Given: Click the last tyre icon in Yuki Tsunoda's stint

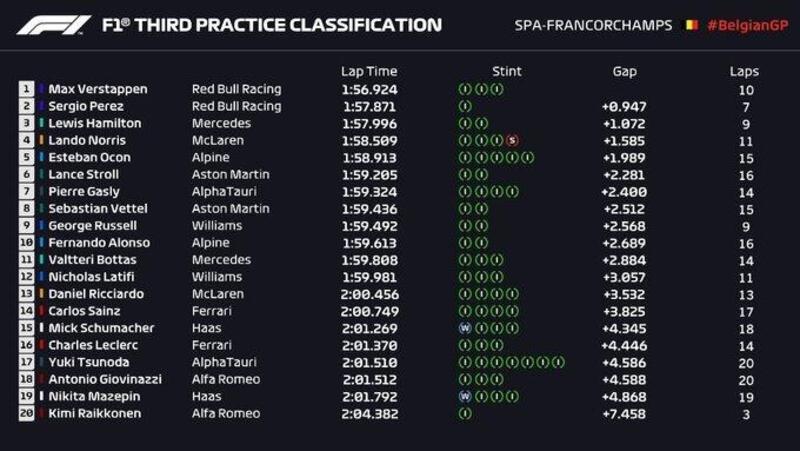Looking at the screenshot, I should click(x=560, y=362).
